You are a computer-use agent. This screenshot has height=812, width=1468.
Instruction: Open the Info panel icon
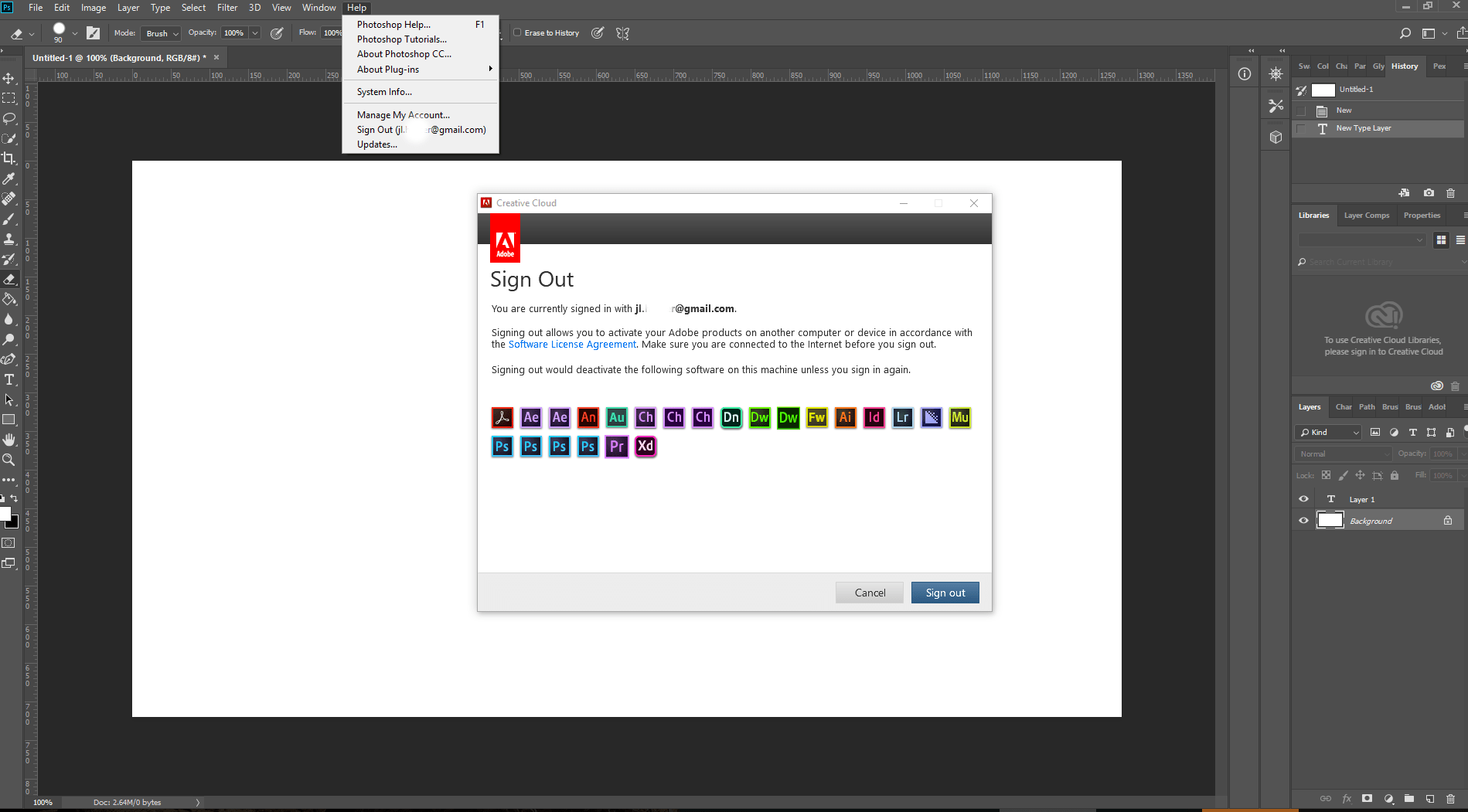click(1245, 74)
